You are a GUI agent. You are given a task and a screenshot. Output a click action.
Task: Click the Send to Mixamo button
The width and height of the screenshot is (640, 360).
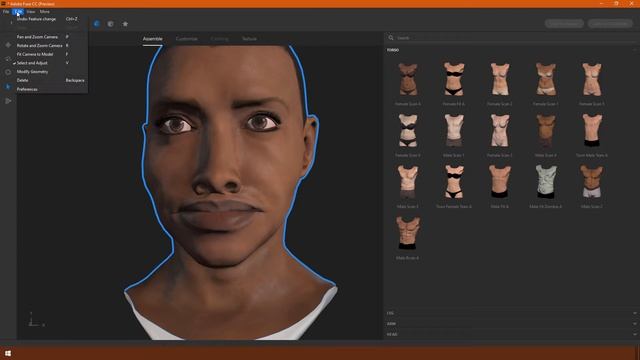tap(564, 24)
